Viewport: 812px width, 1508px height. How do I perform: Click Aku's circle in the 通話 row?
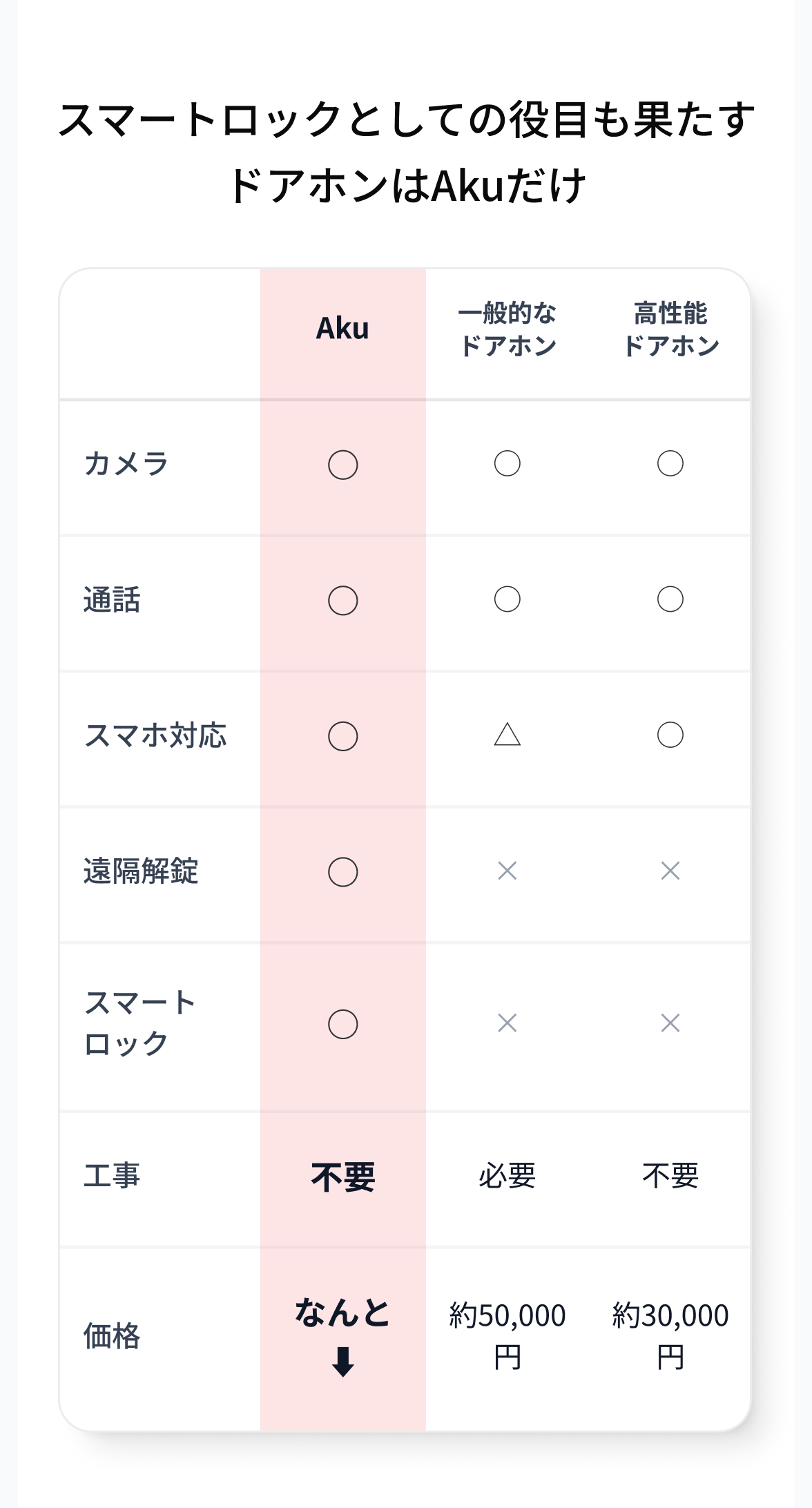point(343,601)
